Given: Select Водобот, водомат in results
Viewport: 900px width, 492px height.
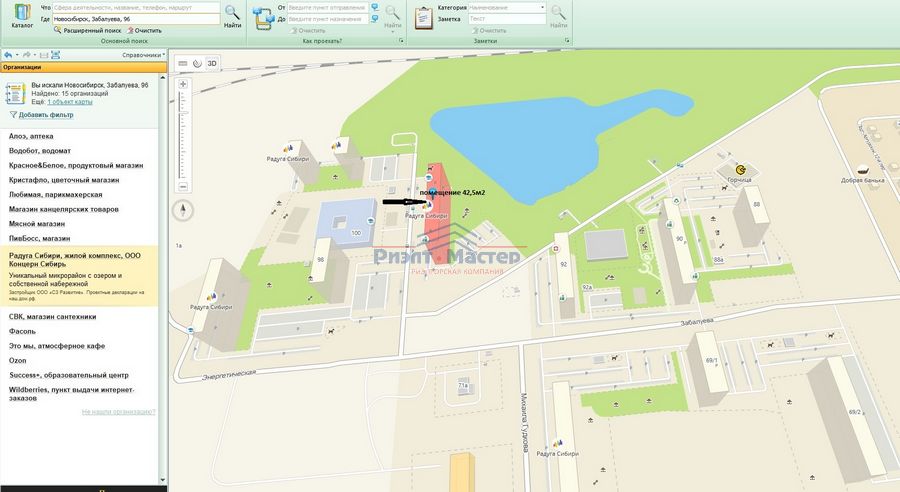Looking at the screenshot, I should point(40,150).
